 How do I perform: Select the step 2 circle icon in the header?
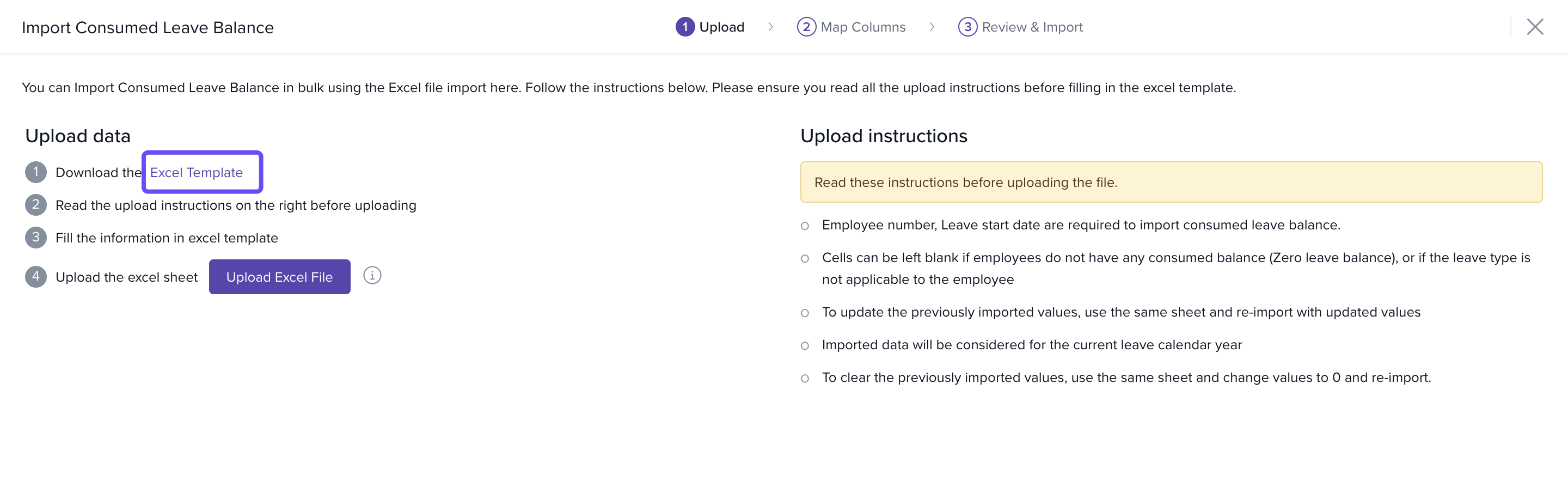point(806,27)
